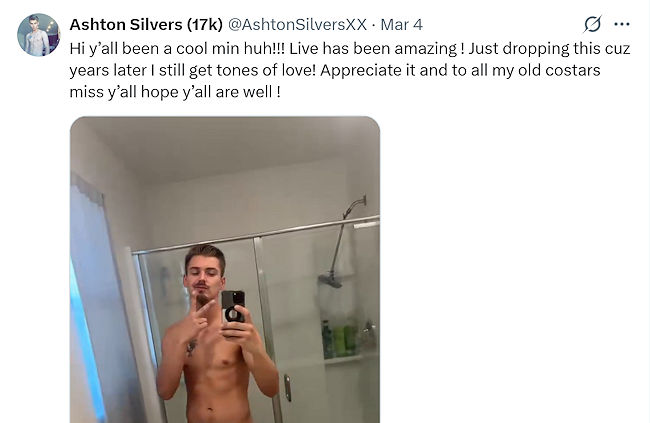
Task: Click the Grok explain-post icon
Action: pyautogui.click(x=593, y=24)
